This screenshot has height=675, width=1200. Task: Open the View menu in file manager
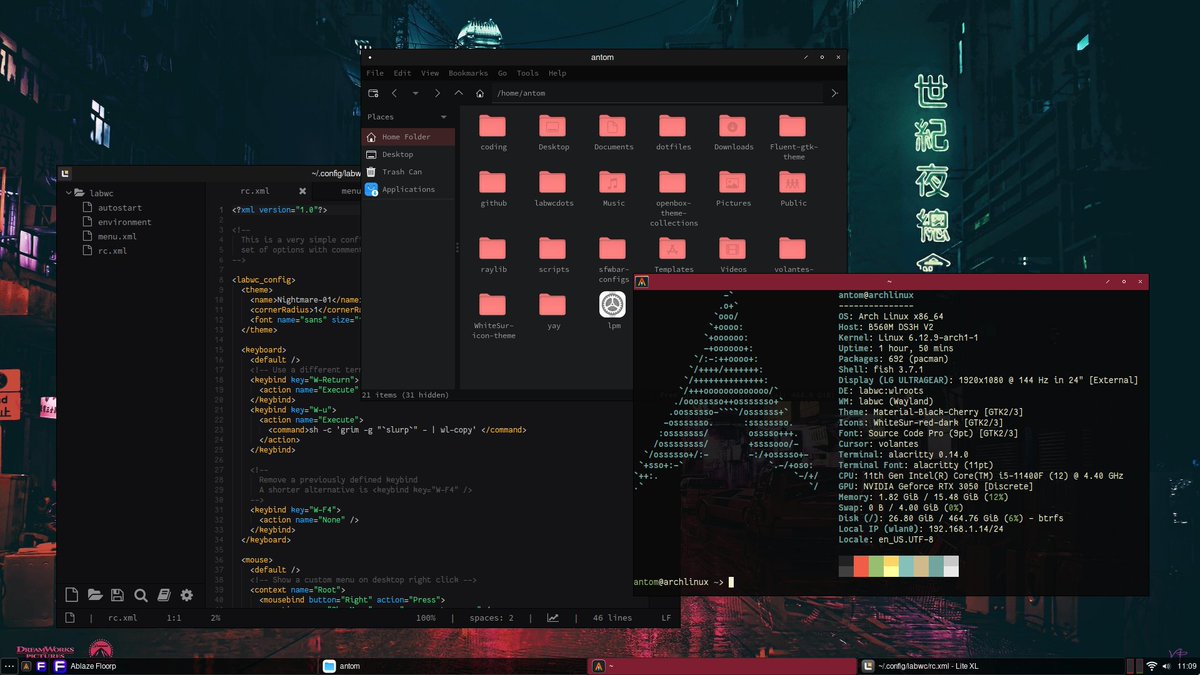click(x=430, y=73)
